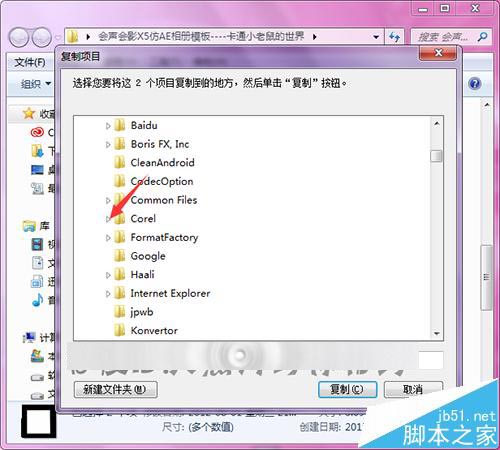Open Videos library icon in sidebar
This screenshot has height=450, width=500.
[x=37, y=245]
